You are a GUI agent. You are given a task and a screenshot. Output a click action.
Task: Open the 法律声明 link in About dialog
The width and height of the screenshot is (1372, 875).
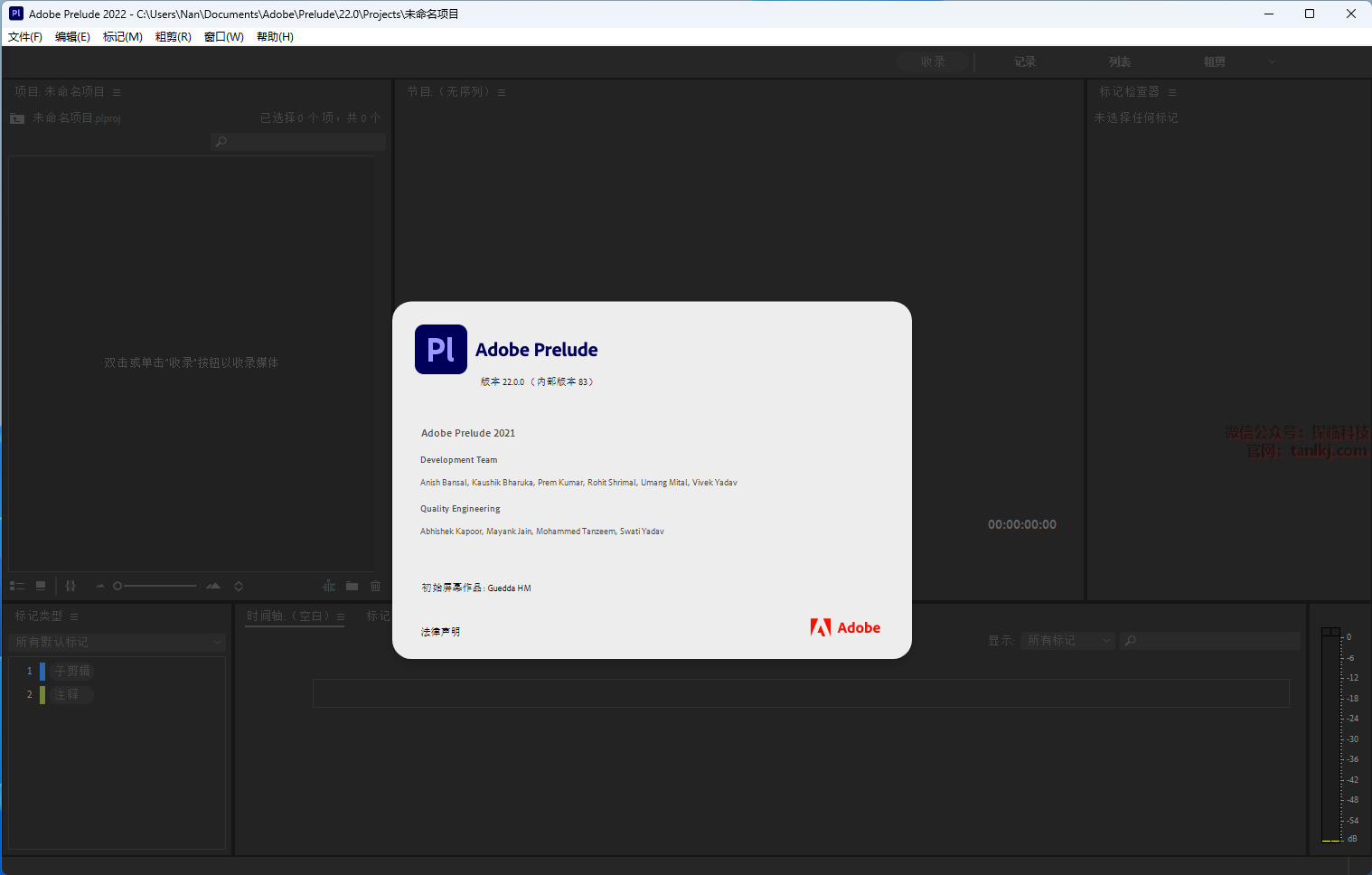pyautogui.click(x=440, y=632)
